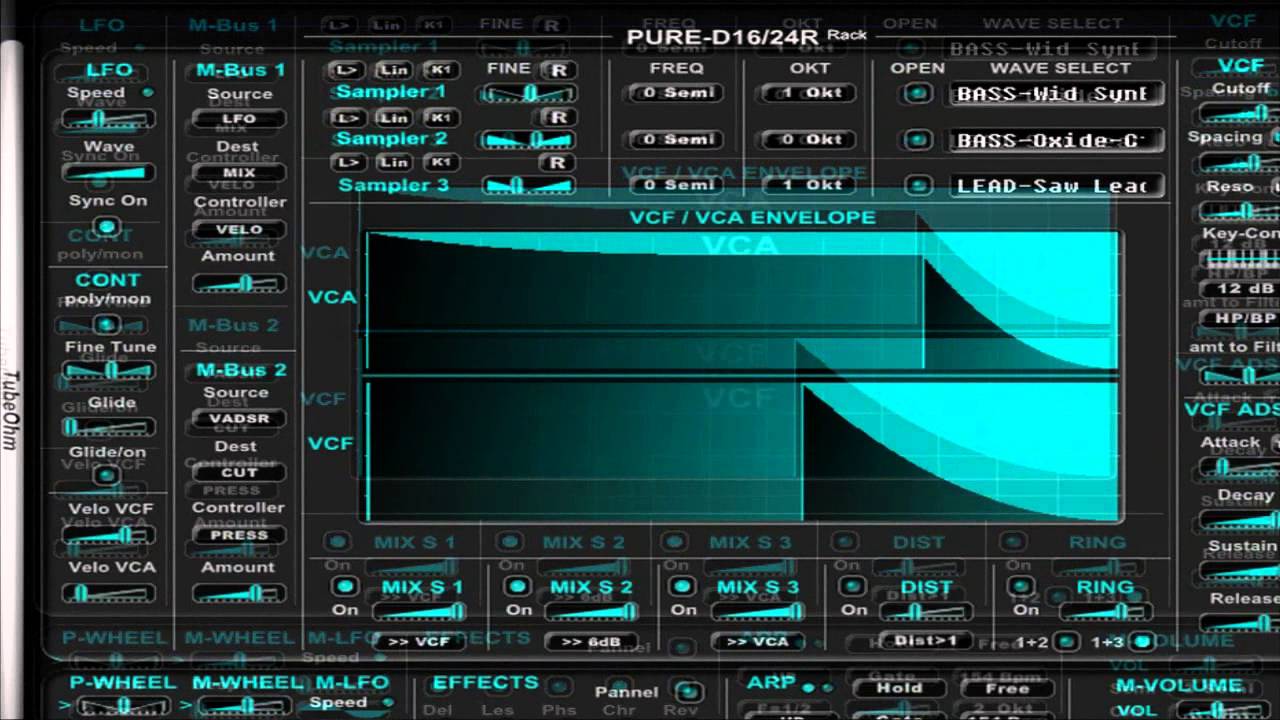Viewport: 1280px width, 720px height.
Task: Click the Lin button above Sampler 3
Action: 393,162
